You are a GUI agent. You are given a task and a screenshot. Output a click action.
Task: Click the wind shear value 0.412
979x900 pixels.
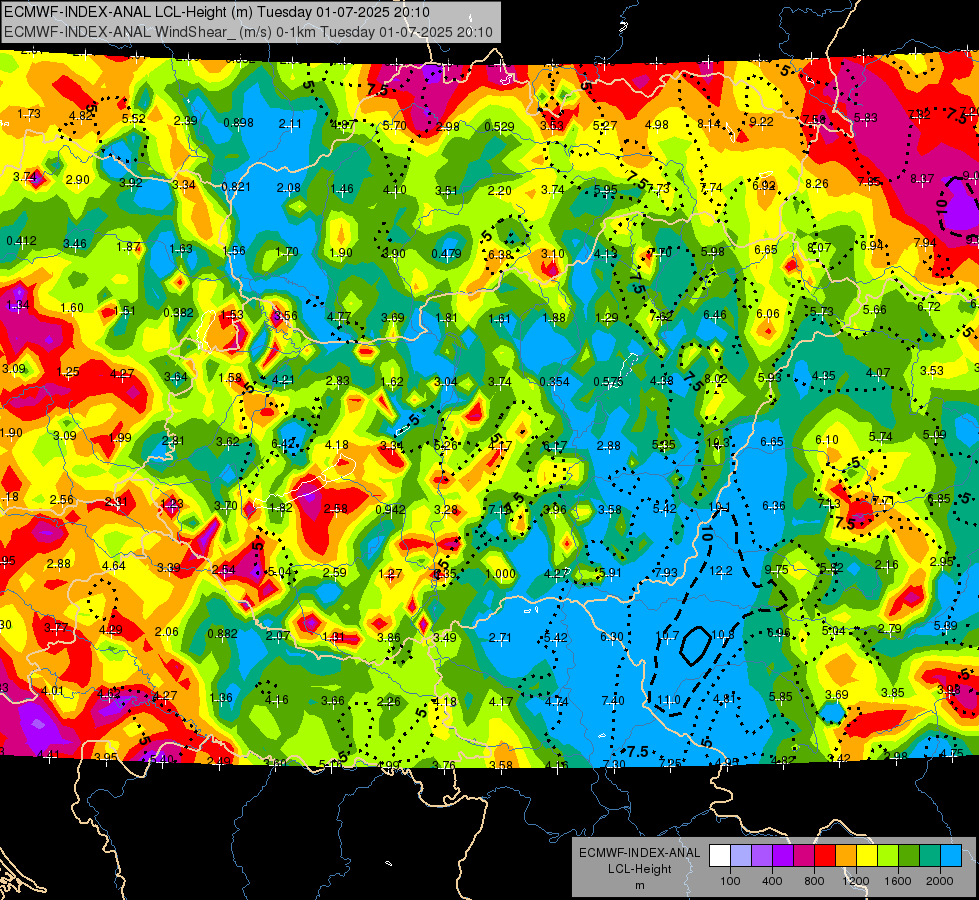pos(21,241)
